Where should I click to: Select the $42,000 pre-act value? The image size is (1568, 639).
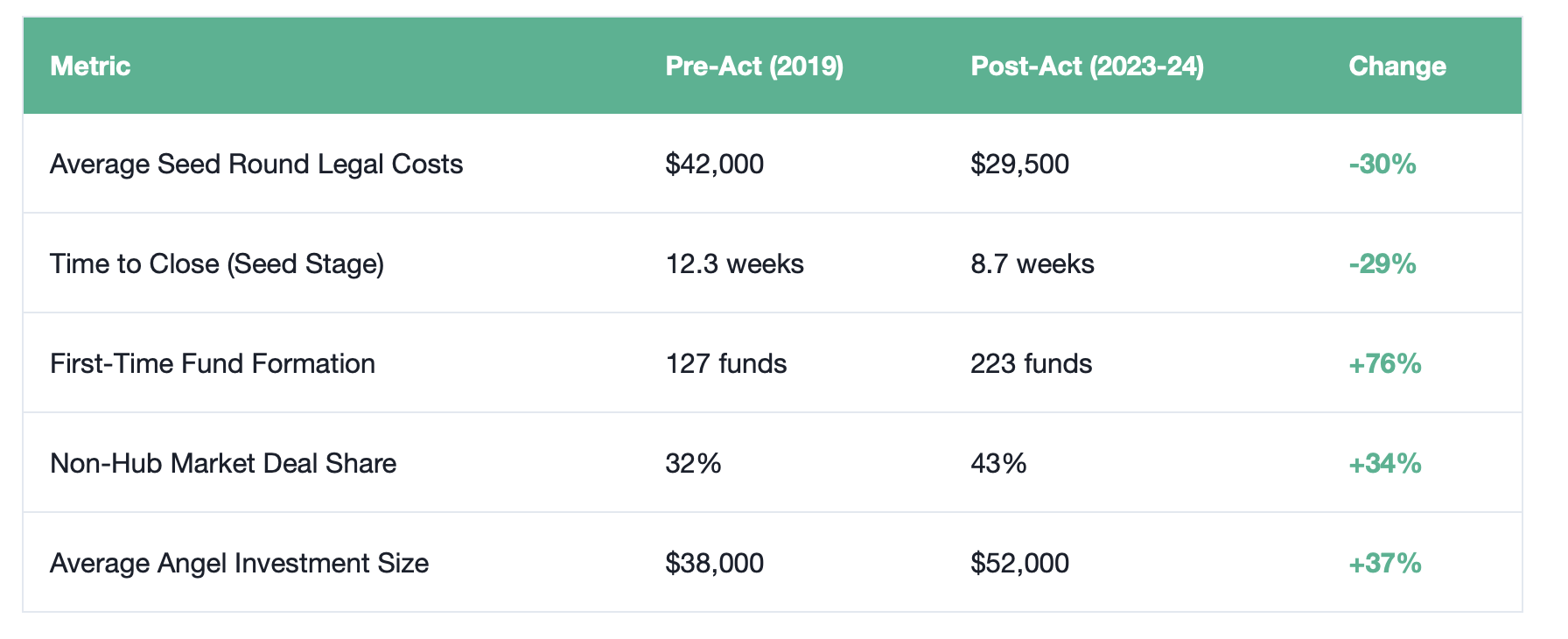pos(714,165)
